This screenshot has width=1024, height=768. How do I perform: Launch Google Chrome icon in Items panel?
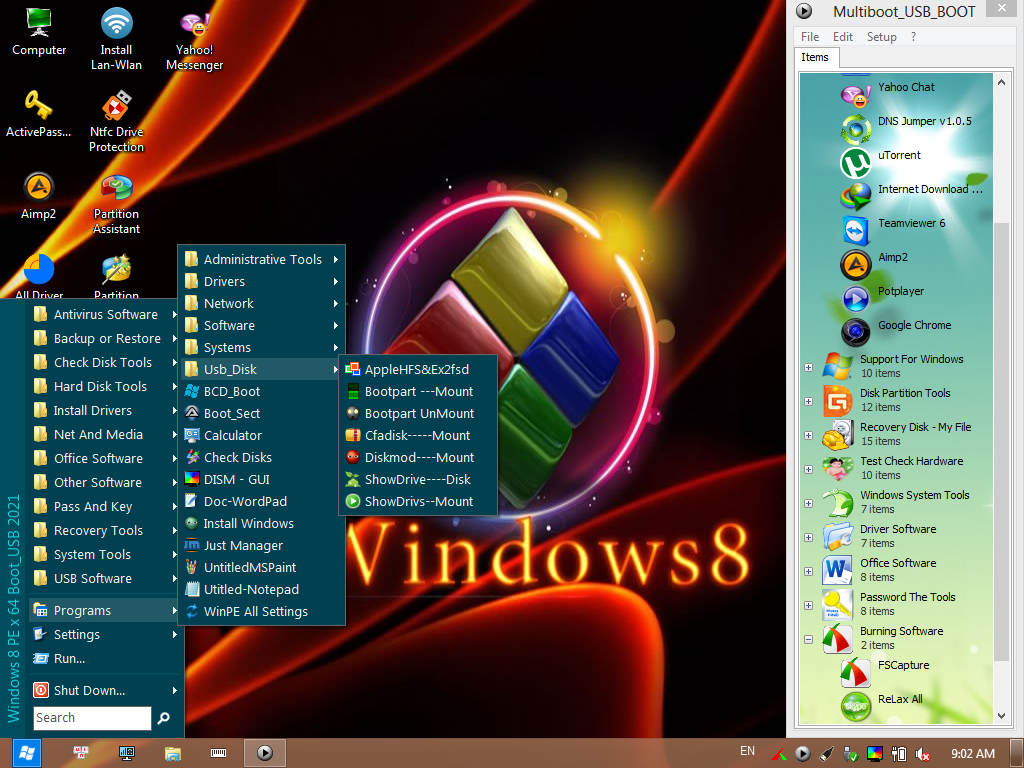(x=855, y=333)
